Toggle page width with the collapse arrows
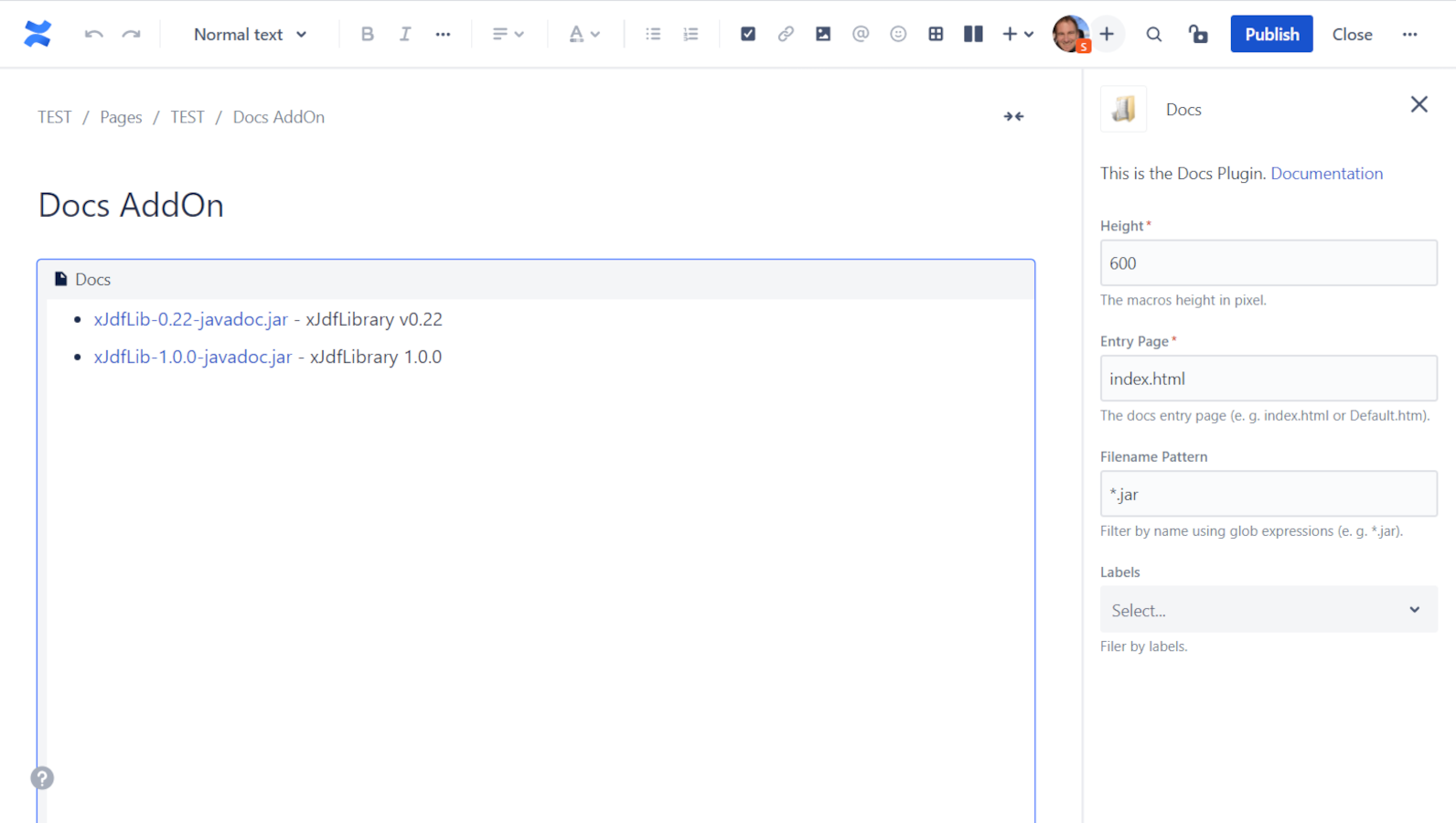This screenshot has height=823, width=1456. (x=1013, y=116)
